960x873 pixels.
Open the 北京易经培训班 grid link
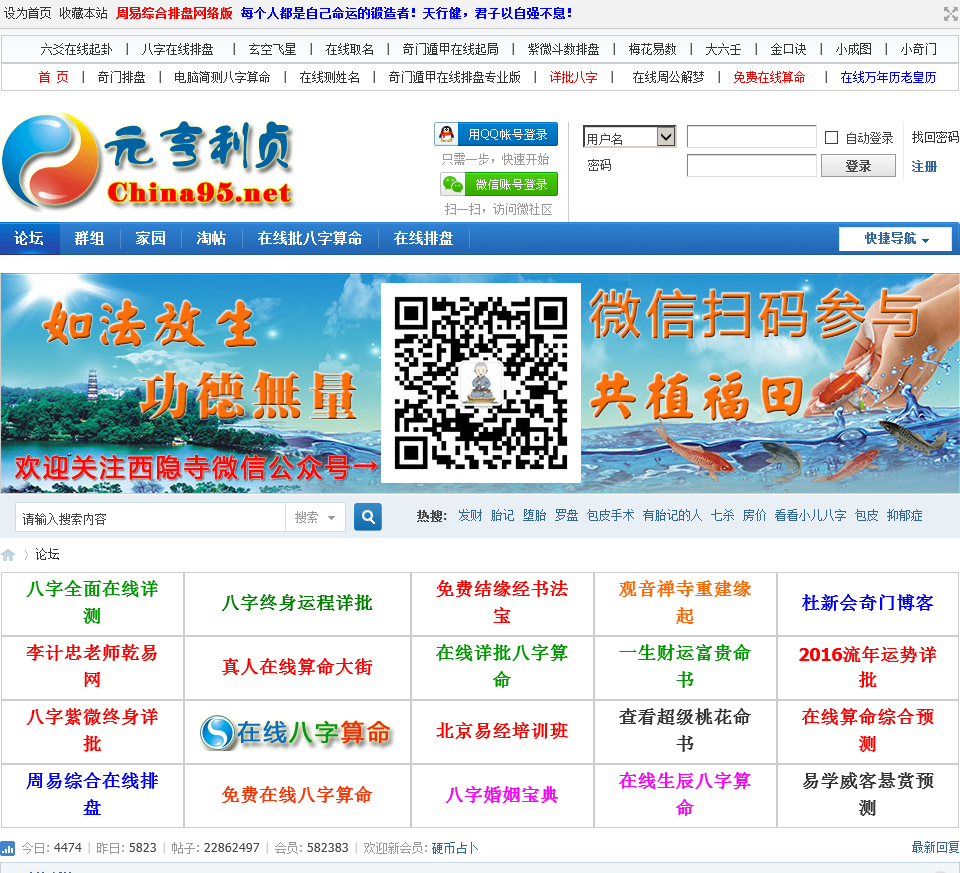[x=502, y=731]
